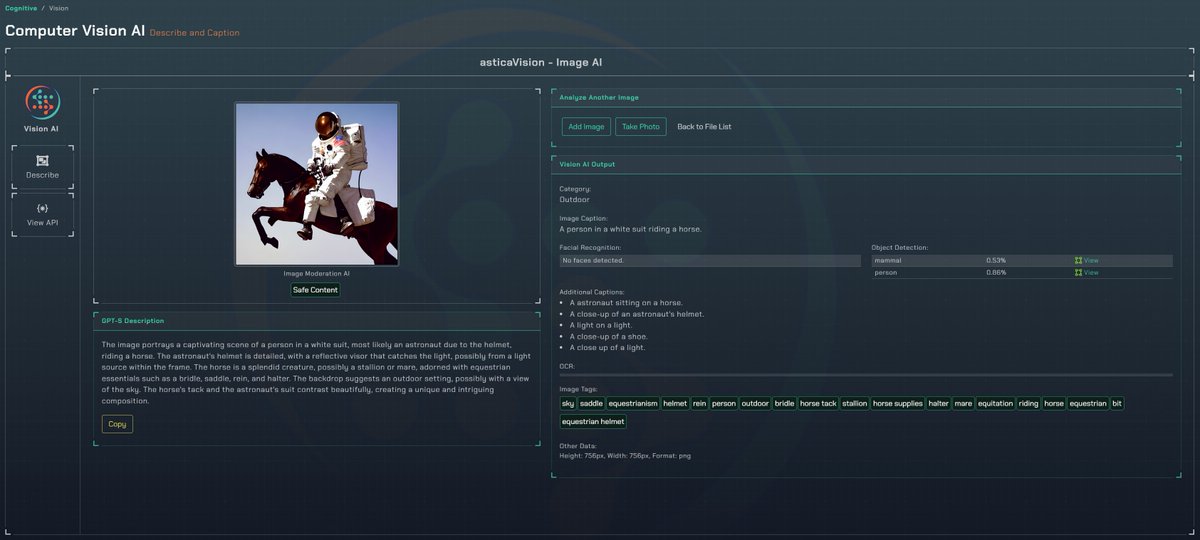Screen dimensions: 1200x540
Task: Select the 'equestrian' image tag
Action: pyautogui.click(x=1088, y=403)
